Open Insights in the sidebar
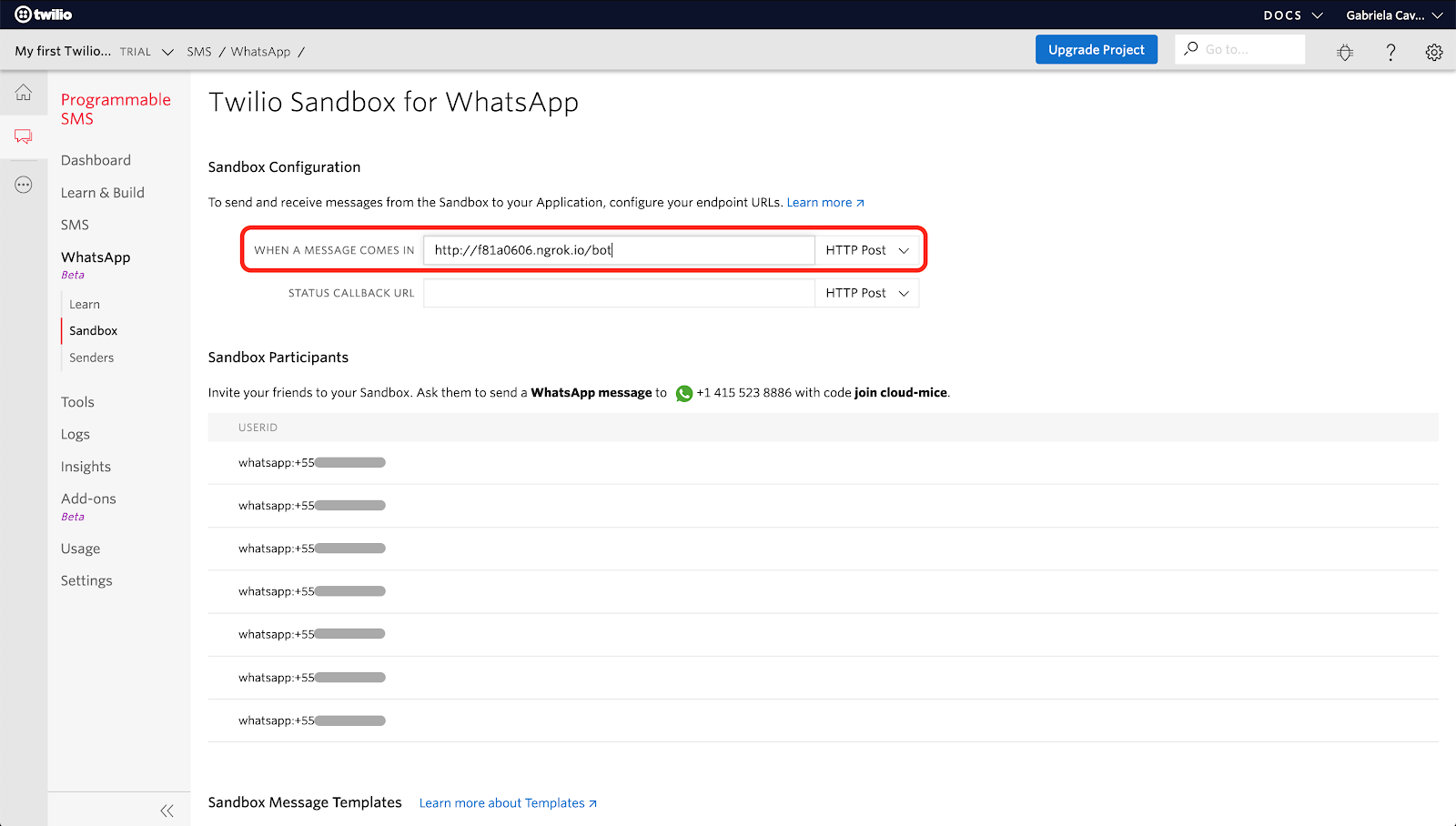This screenshot has height=826, width=1456. click(86, 467)
